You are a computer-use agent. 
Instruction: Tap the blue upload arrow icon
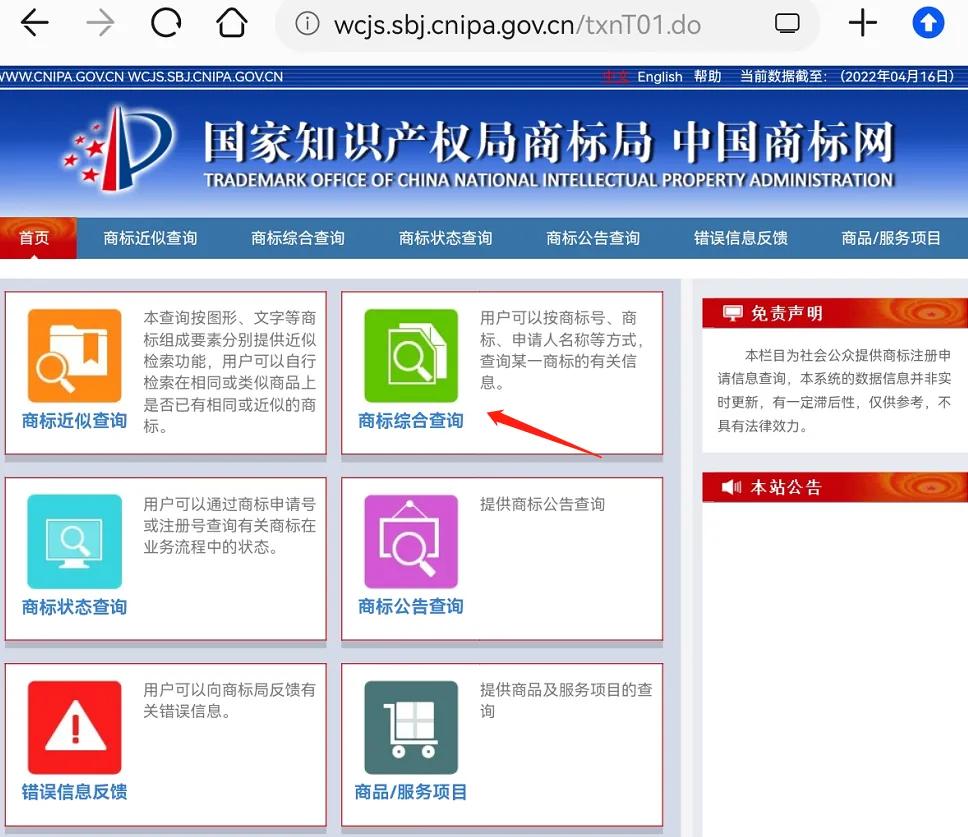[x=928, y=23]
